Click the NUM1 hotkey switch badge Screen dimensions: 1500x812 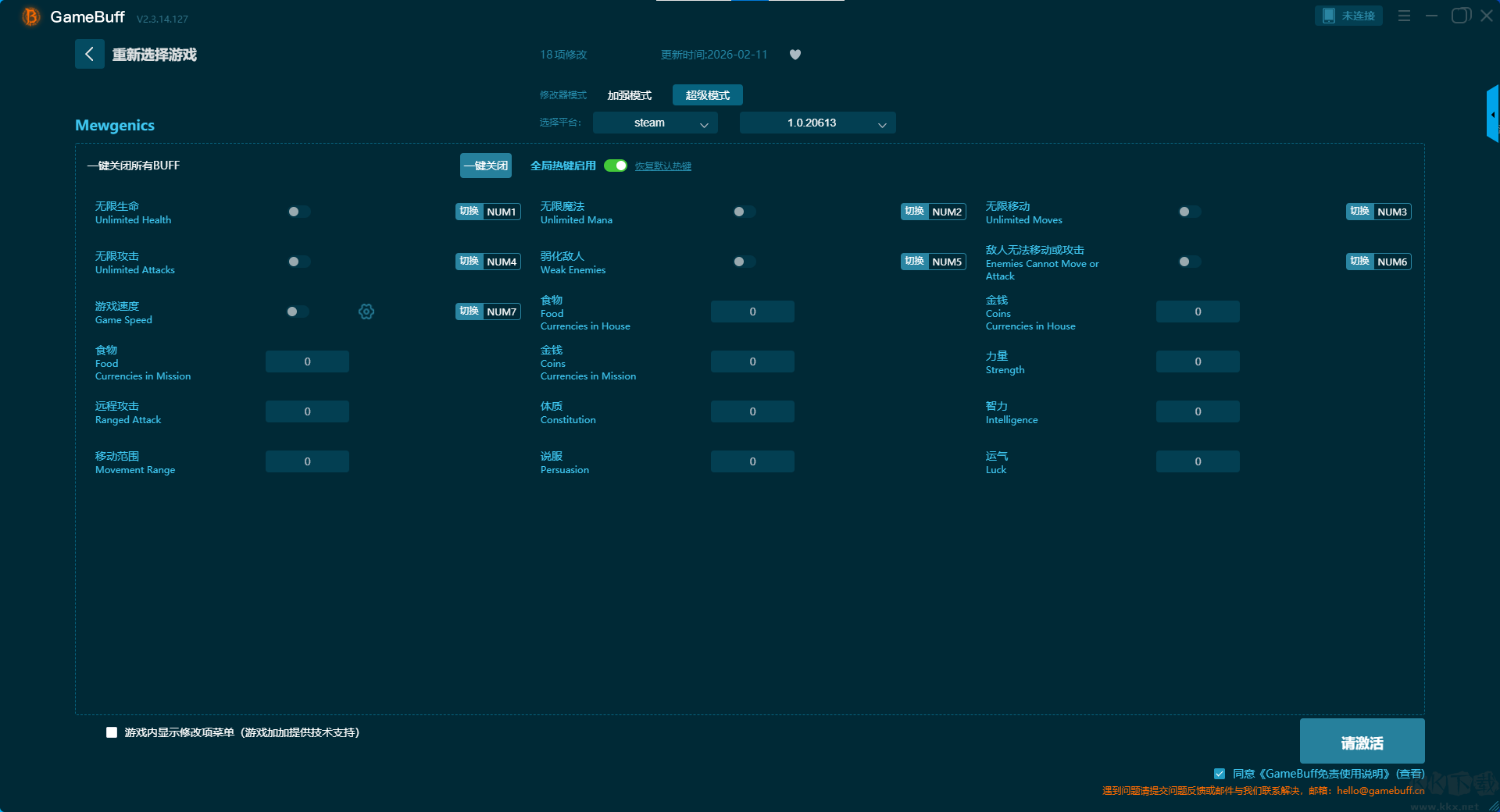(x=487, y=212)
